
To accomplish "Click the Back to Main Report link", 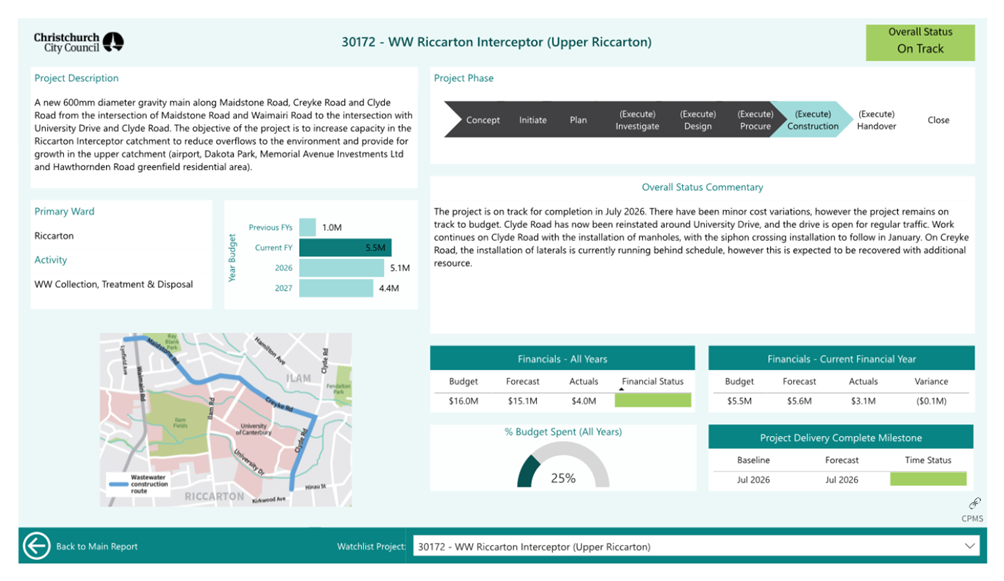I will [97, 547].
